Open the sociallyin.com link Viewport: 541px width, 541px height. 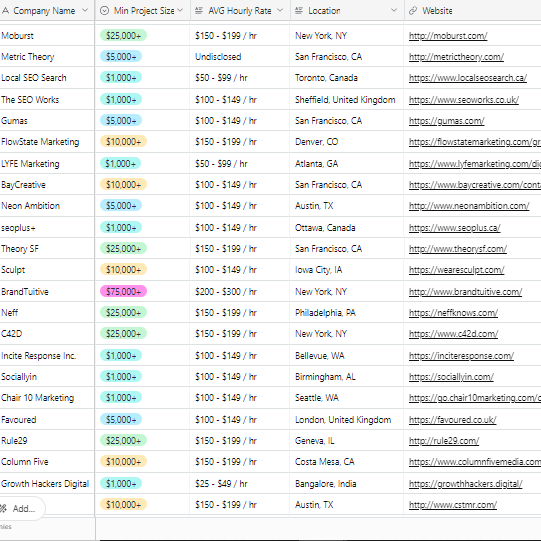coord(451,377)
